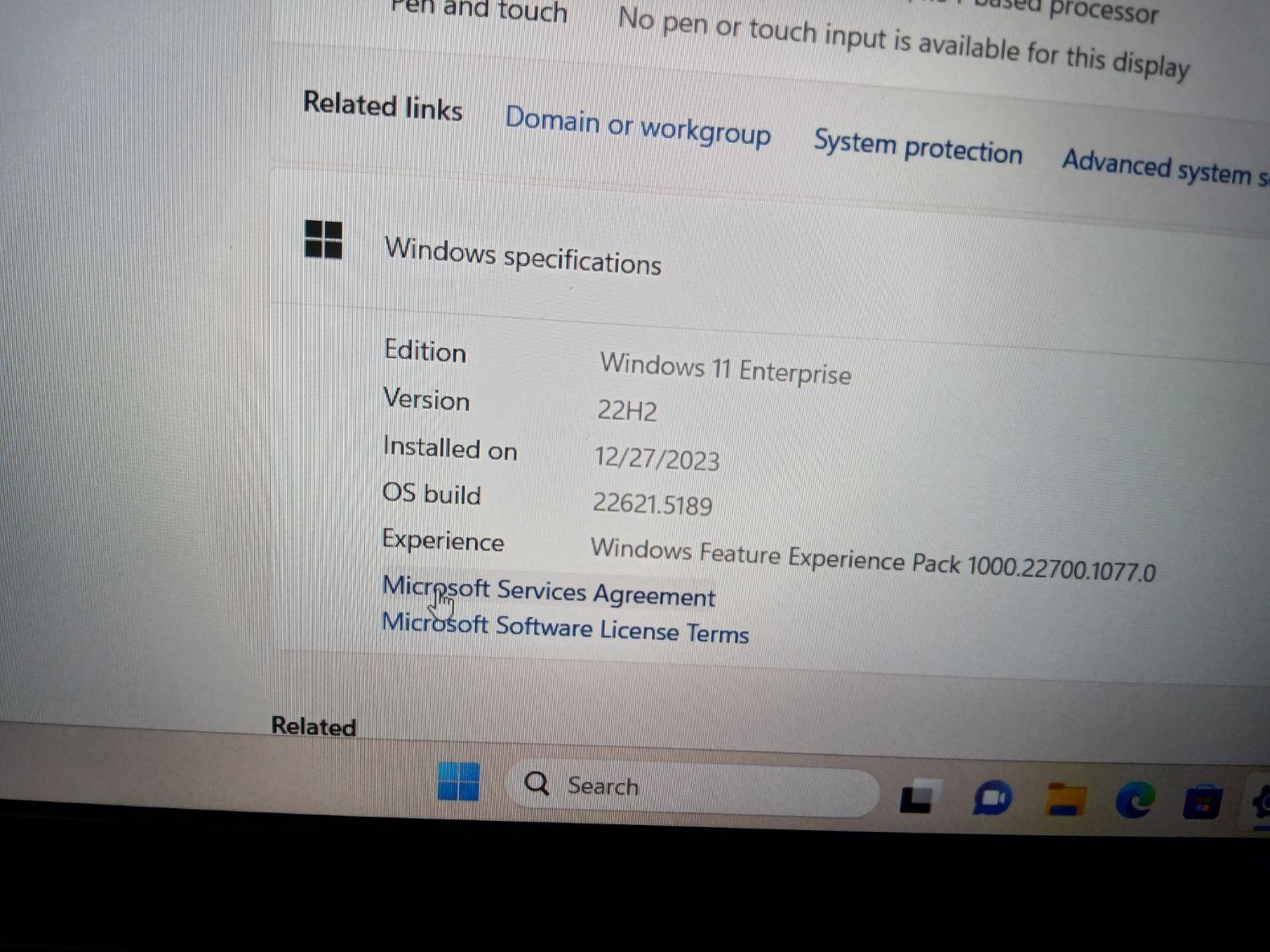This screenshot has width=1270, height=952.
Task: Open File Explorer from the taskbar
Action: (x=1066, y=798)
